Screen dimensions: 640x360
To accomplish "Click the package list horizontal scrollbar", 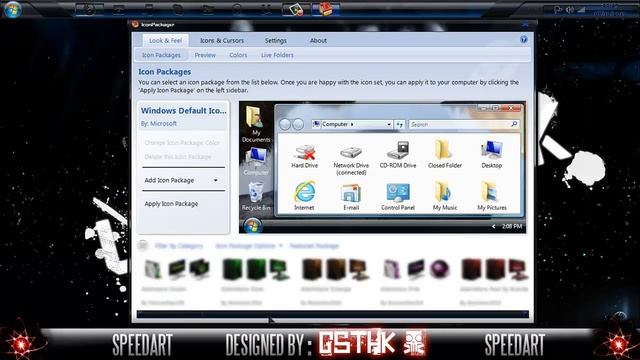I will pyautogui.click(x=333, y=314).
